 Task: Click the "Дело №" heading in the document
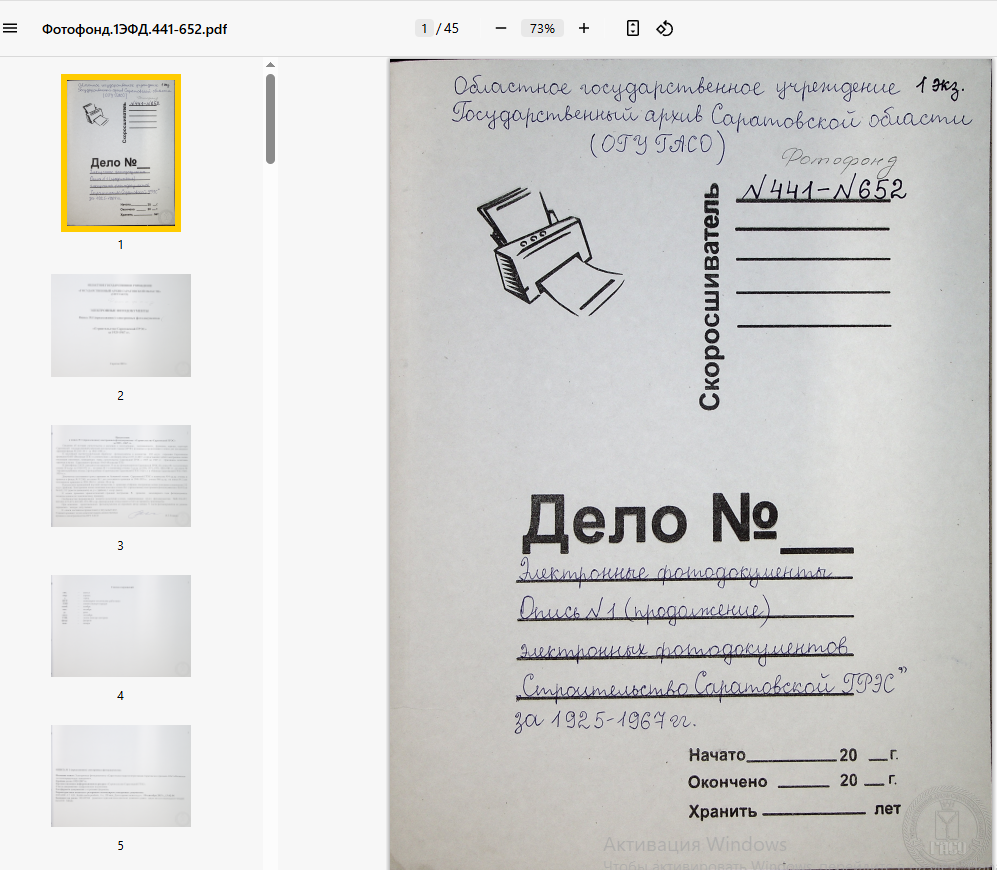point(650,520)
